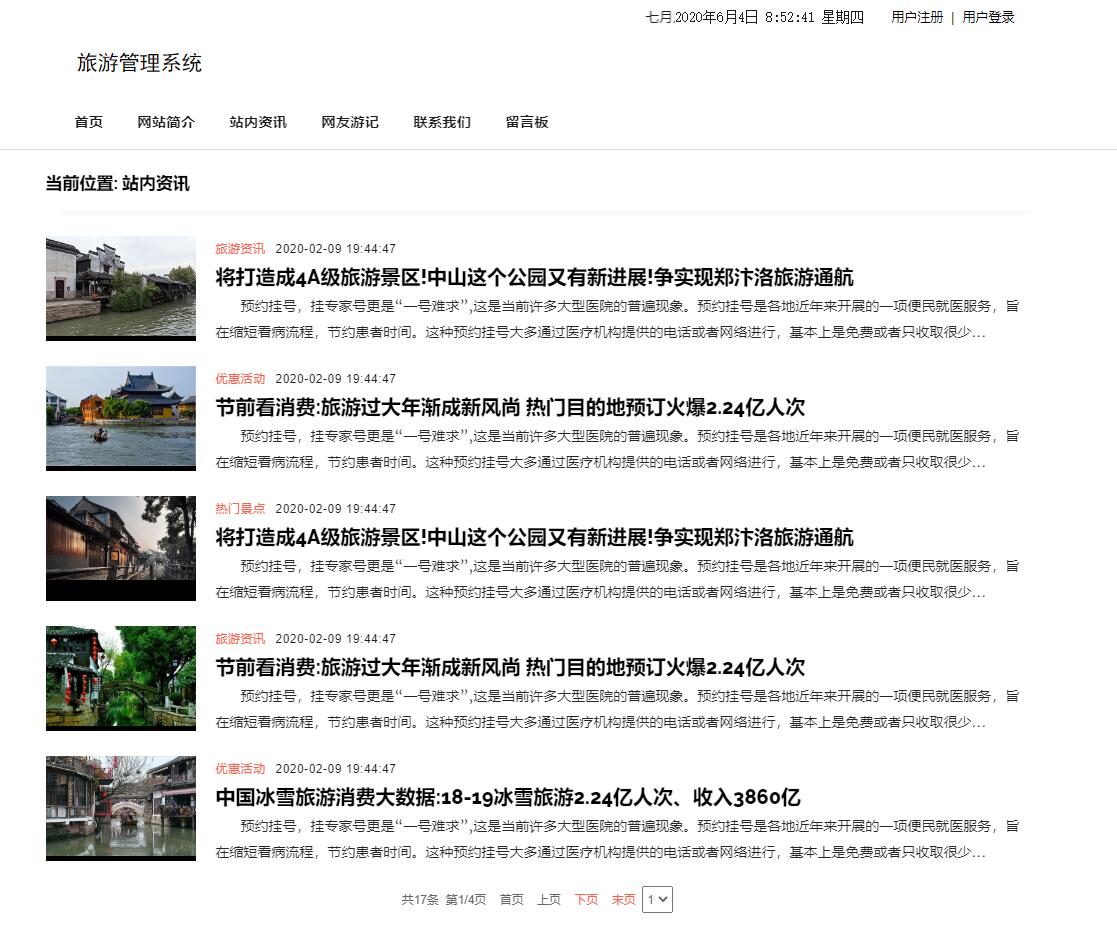Navigate to the 首页 menu item
The width and height of the screenshot is (1117, 930).
[88, 122]
